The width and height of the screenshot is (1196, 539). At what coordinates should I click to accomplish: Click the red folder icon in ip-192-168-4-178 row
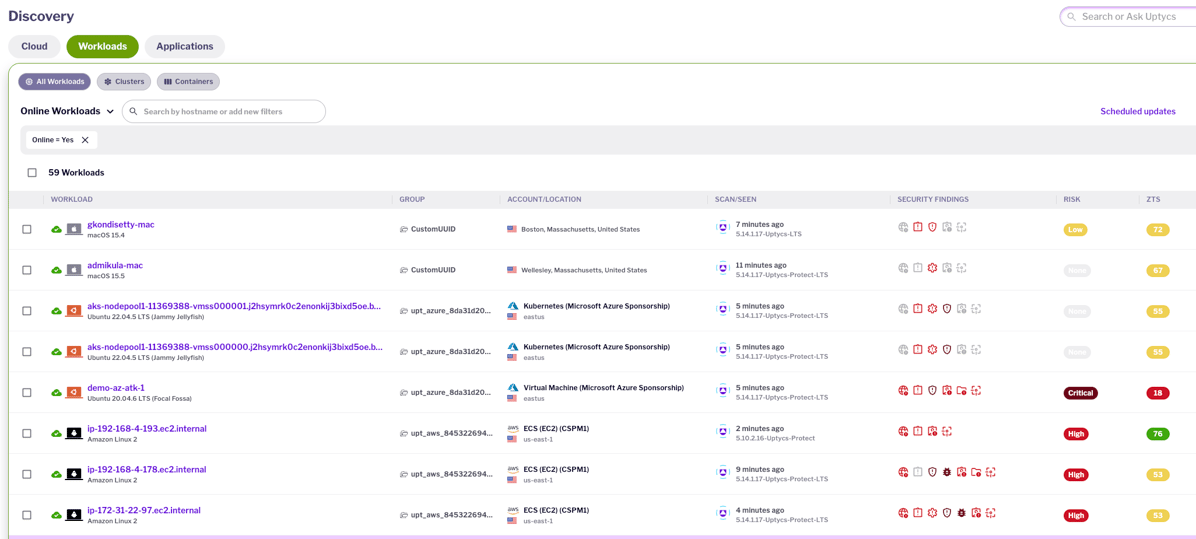point(976,472)
